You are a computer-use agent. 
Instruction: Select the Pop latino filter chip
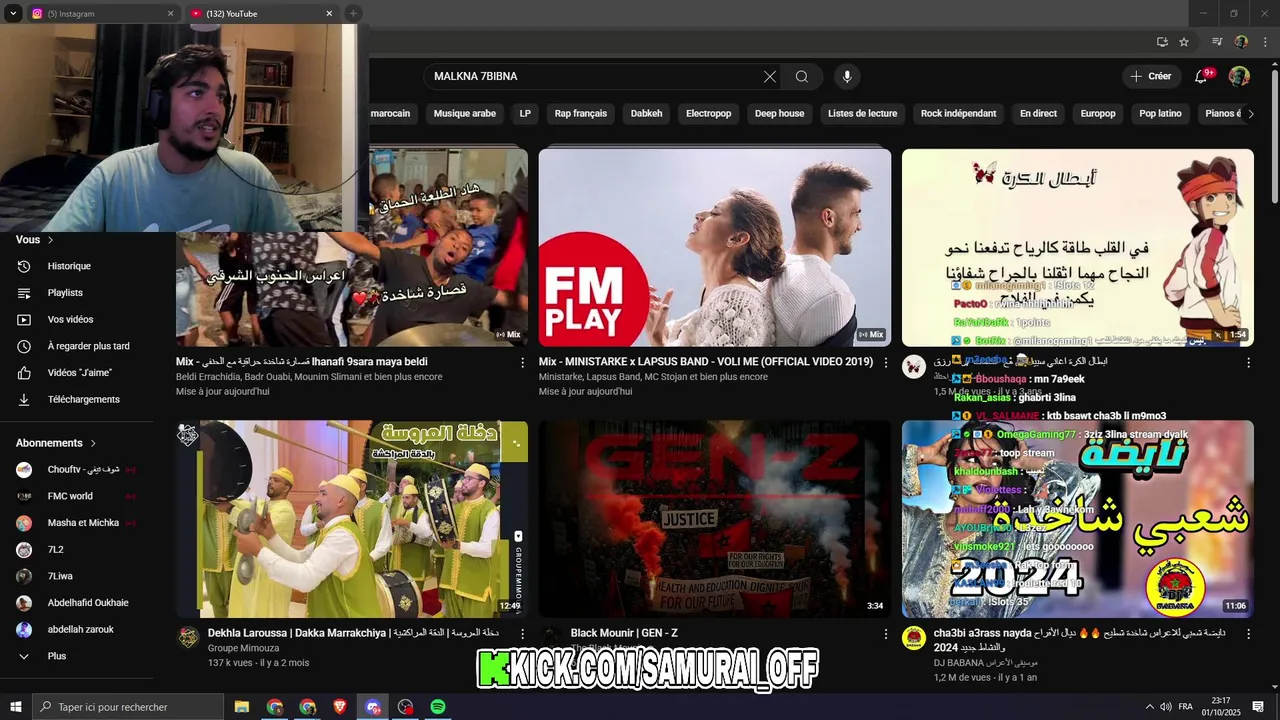(1161, 114)
